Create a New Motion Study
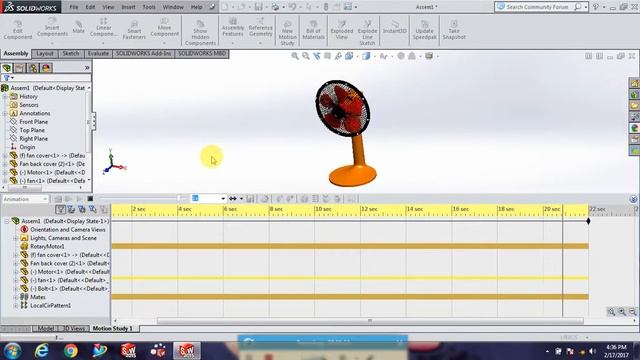This screenshot has width=640, height=360. click(x=287, y=33)
